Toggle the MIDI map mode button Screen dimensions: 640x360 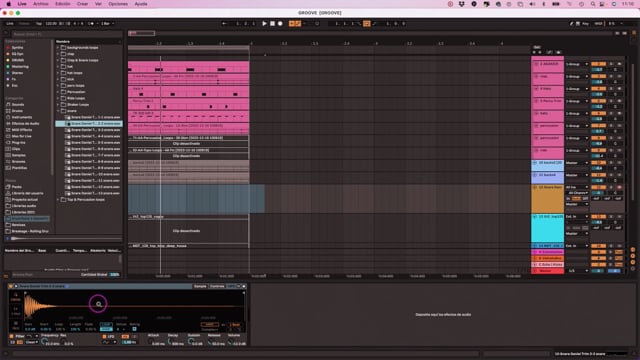(x=598, y=24)
